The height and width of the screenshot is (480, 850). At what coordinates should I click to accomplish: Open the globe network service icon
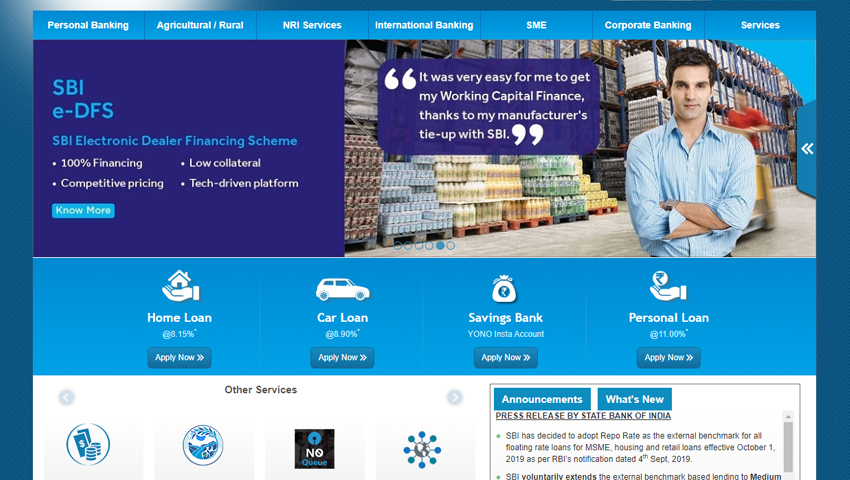(x=422, y=450)
